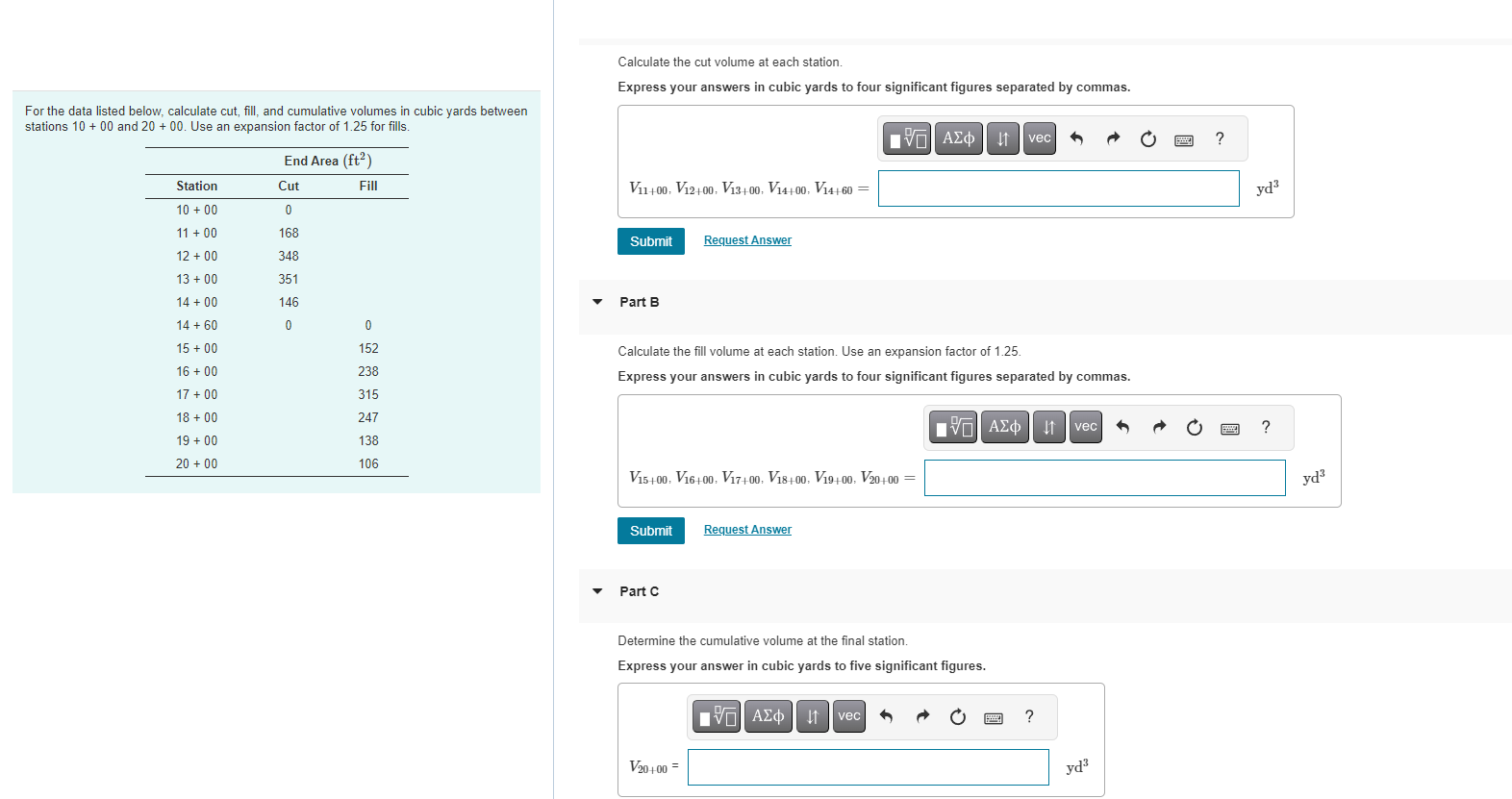
Task: Open Greek symbols menu in Part C toolbar
Action: click(769, 716)
